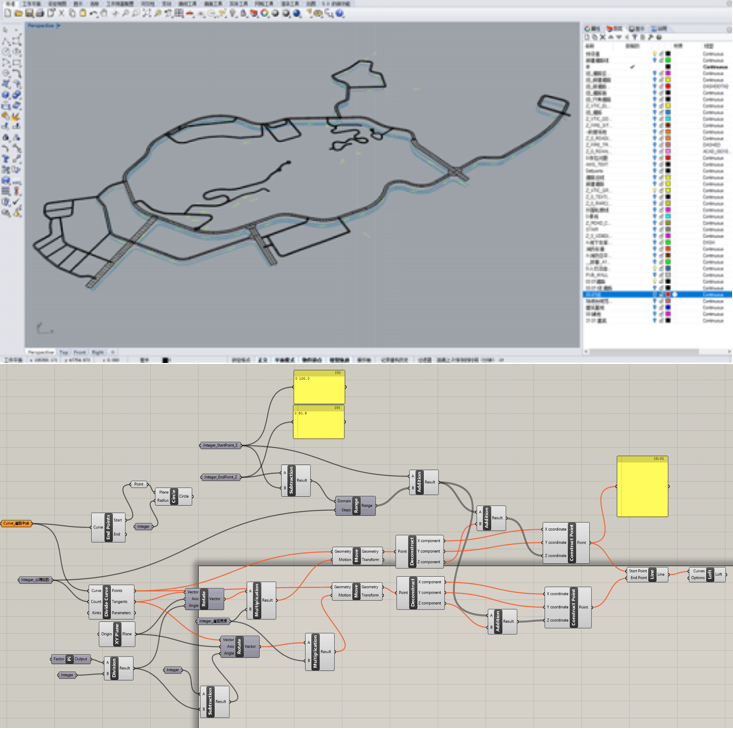Toggle lock icon of STAIR layer
The width and height of the screenshot is (733, 729).
pos(661,230)
